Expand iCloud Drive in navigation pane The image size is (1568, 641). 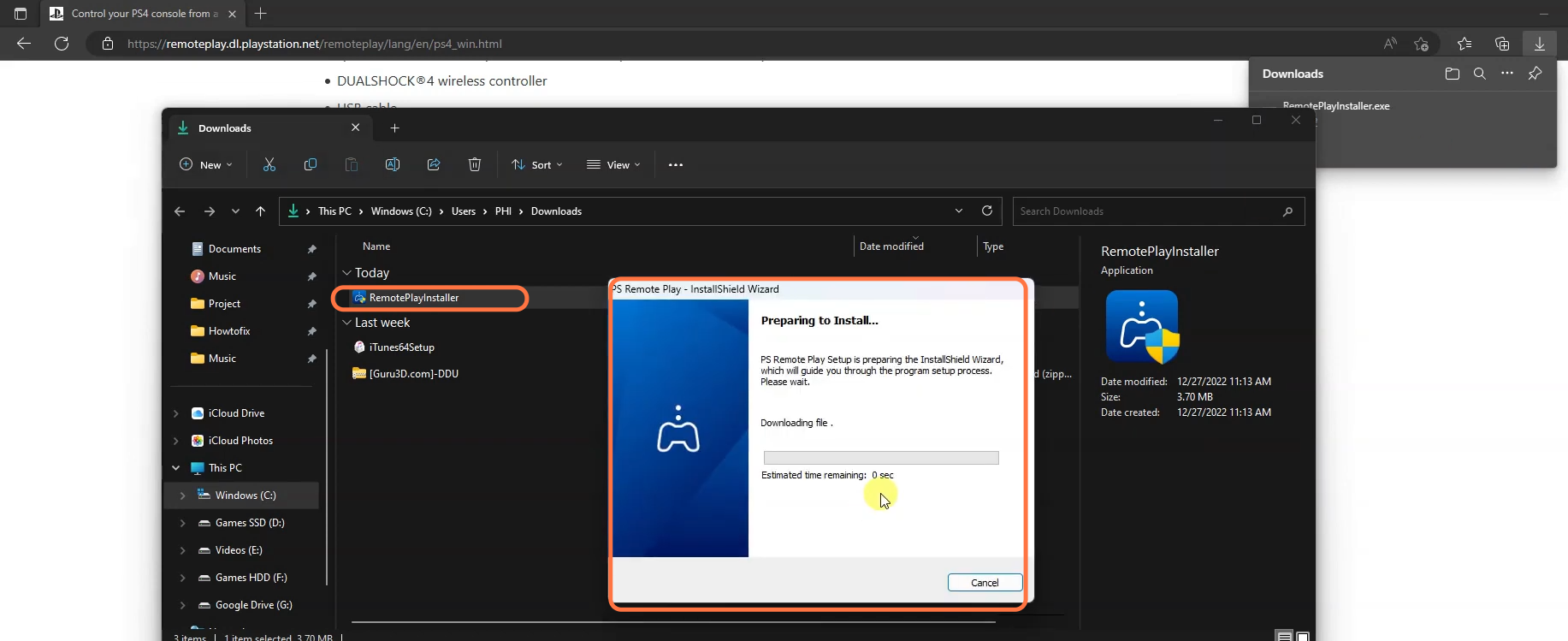[176, 413]
